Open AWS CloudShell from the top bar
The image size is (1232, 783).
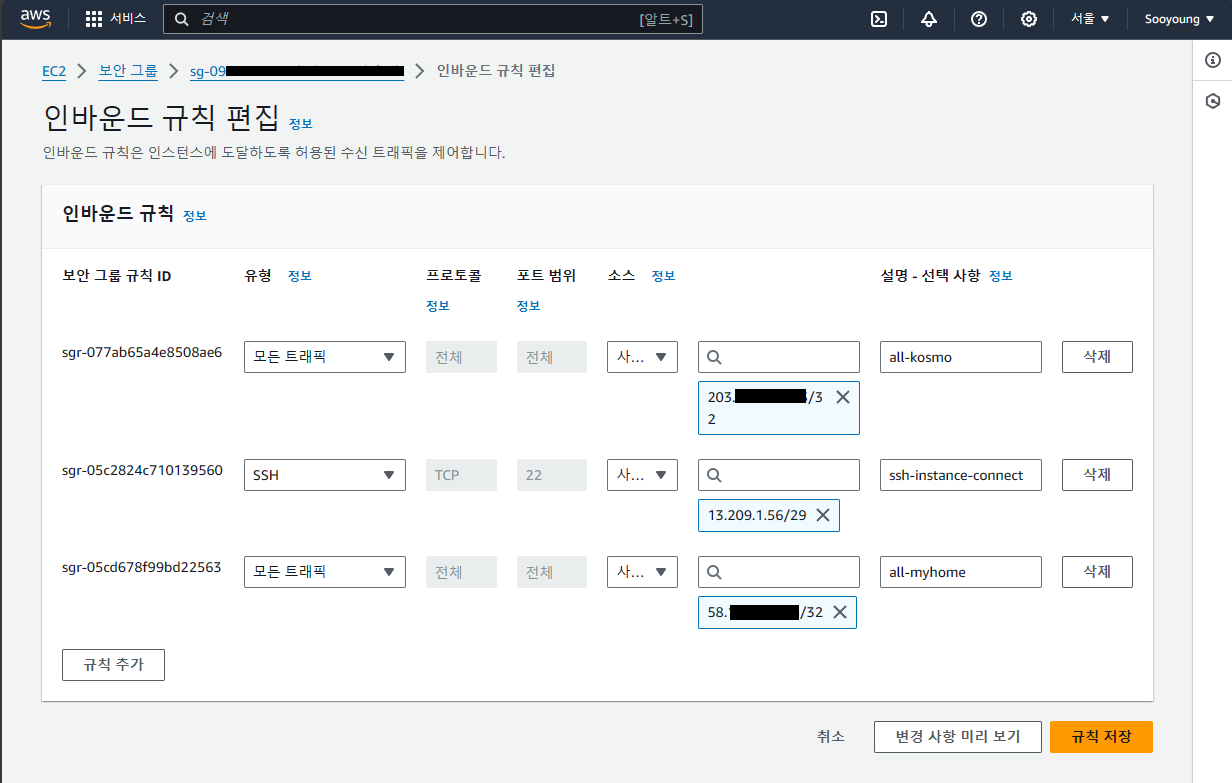pos(881,18)
